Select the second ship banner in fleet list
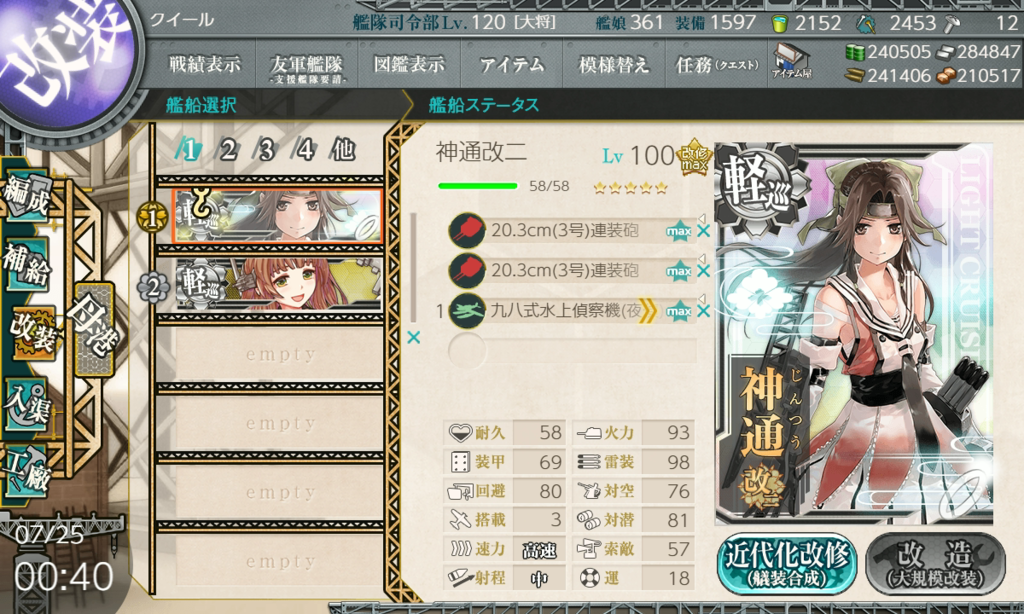This screenshot has width=1024, height=614. click(x=280, y=283)
